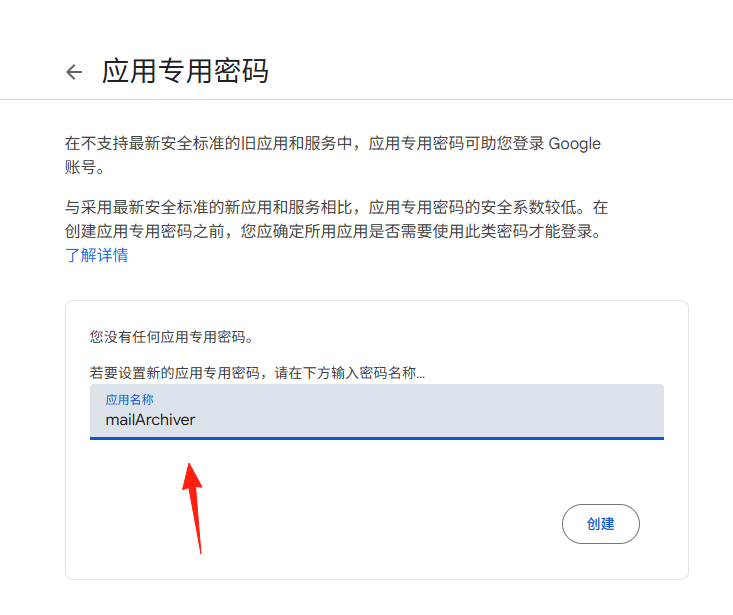Click the red arrow annotation
733x615 pixels.
193,508
